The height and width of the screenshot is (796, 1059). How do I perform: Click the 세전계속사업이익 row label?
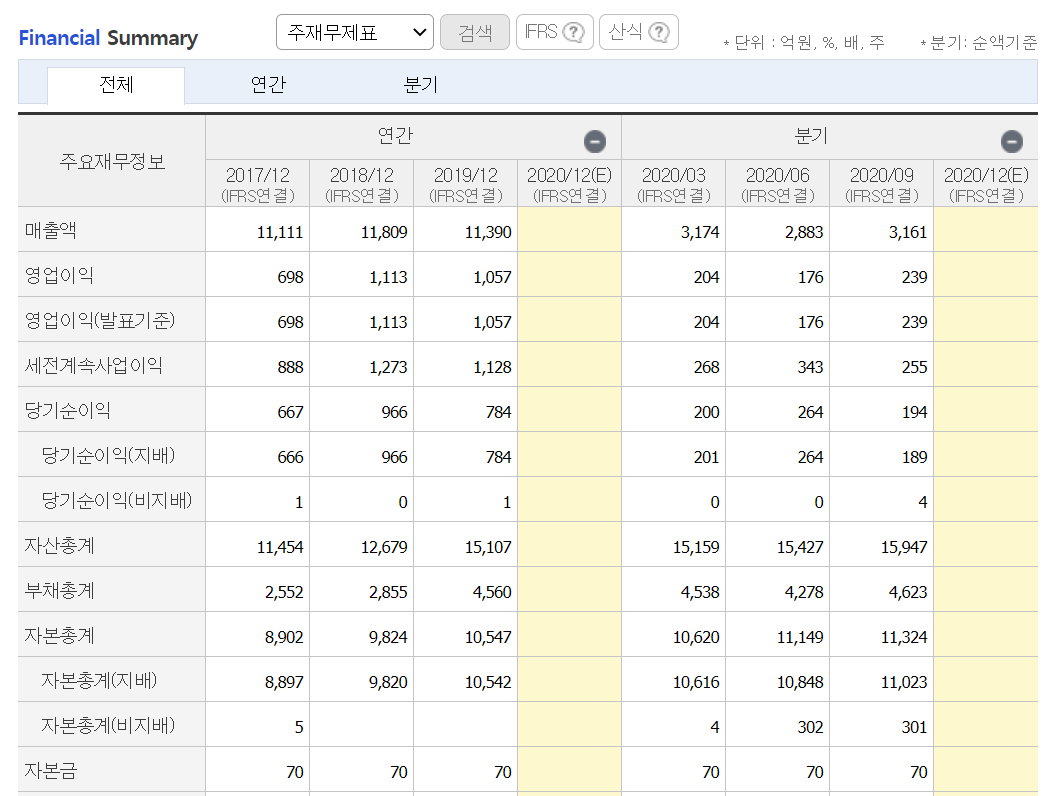point(93,365)
